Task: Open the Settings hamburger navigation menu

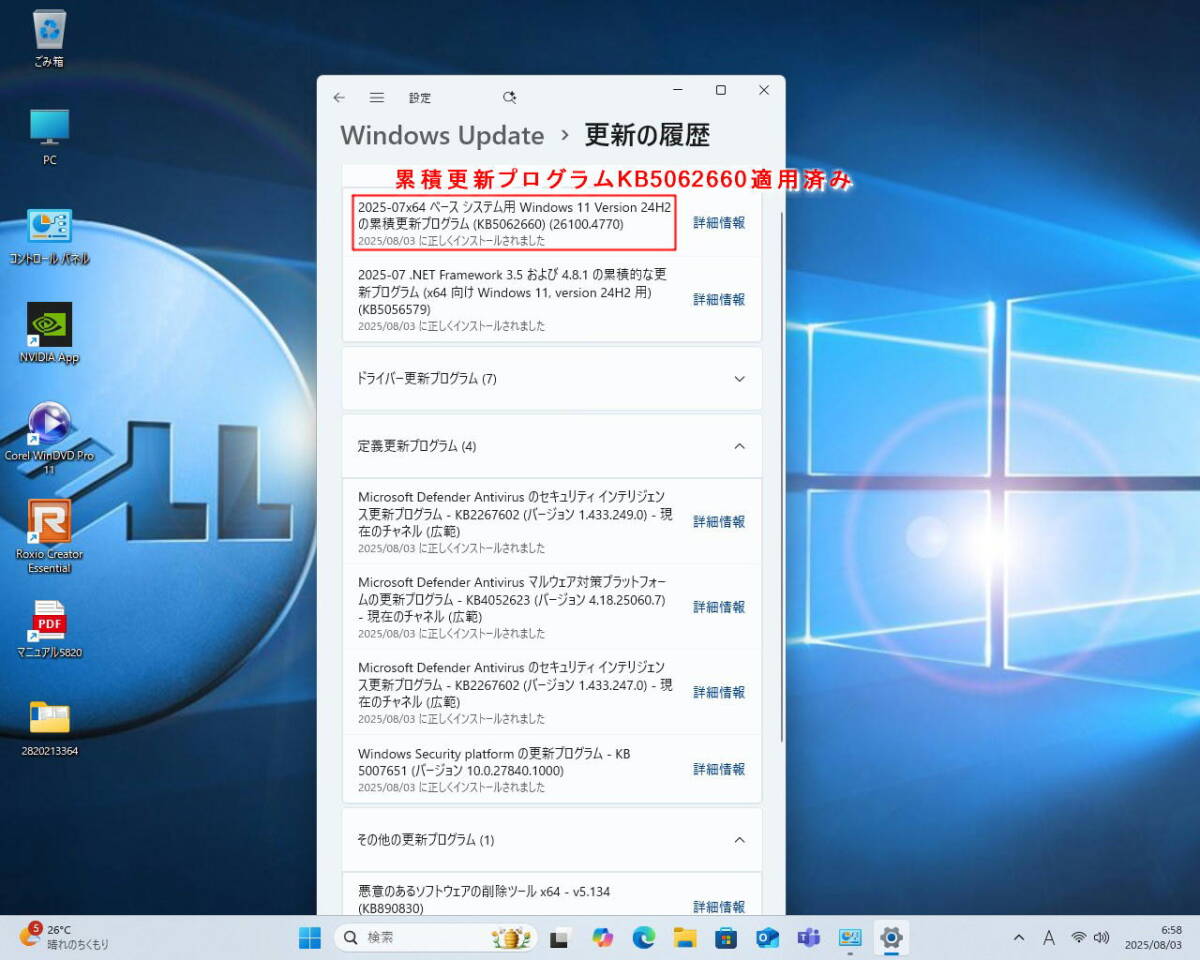Action: point(377,97)
